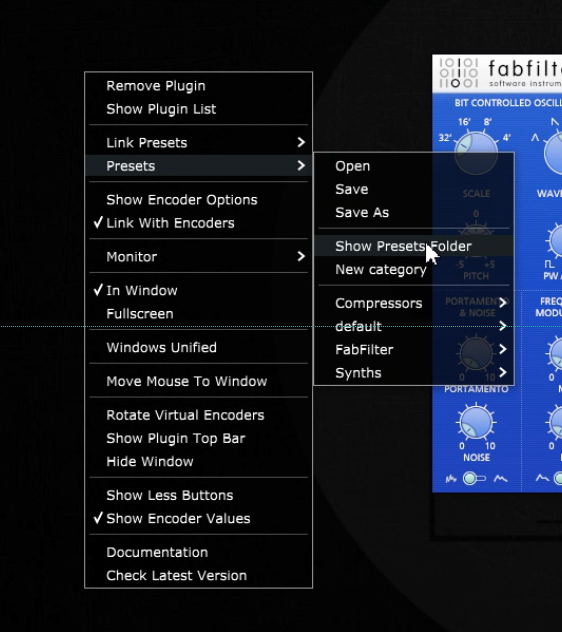
Task: Expand the default preset category
Action: (x=414, y=326)
